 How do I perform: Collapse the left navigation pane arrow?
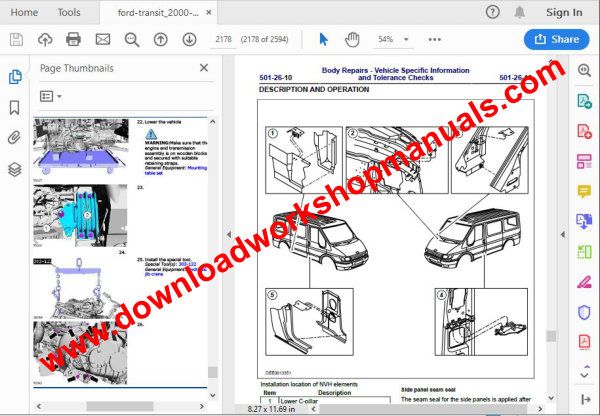229,234
